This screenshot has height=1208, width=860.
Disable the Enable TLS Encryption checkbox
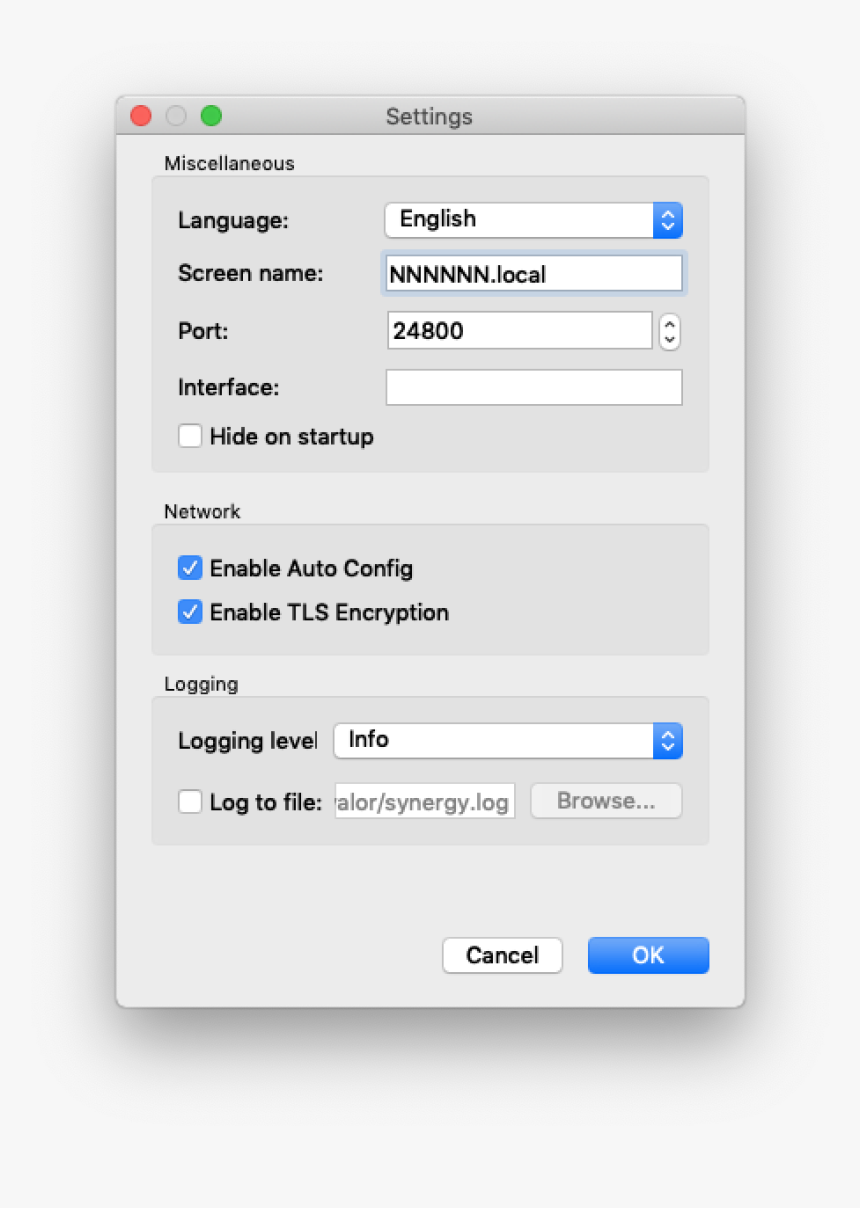190,613
